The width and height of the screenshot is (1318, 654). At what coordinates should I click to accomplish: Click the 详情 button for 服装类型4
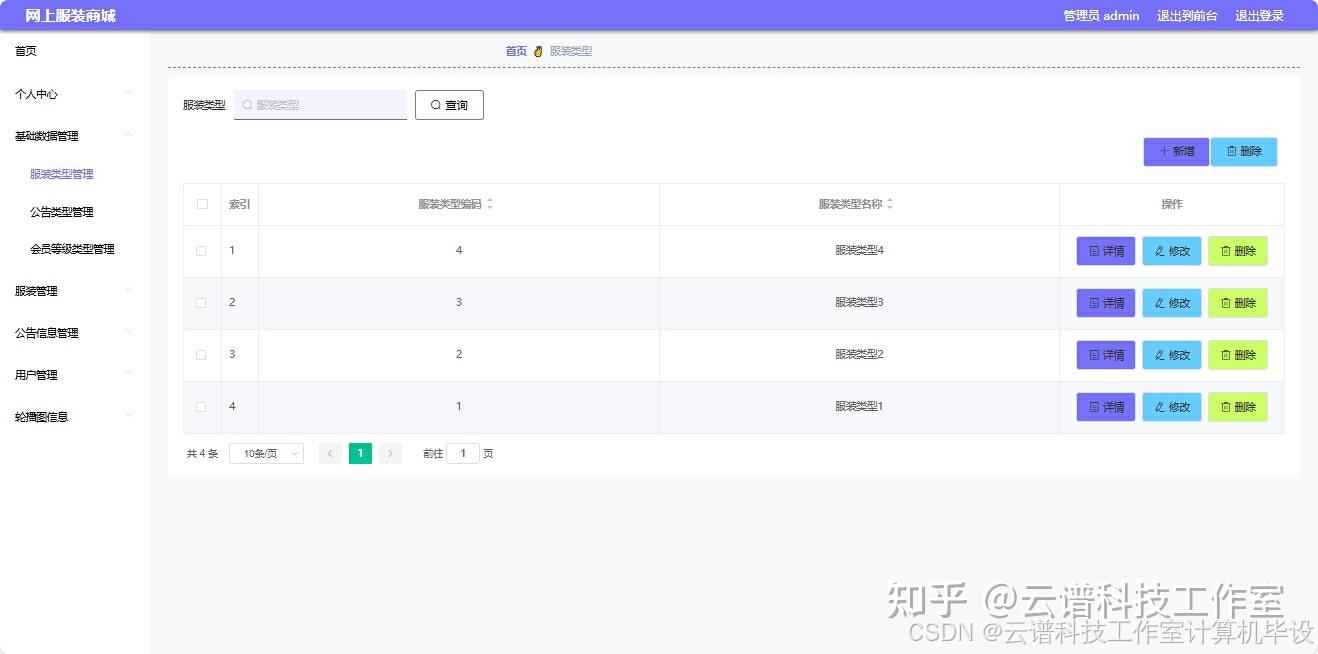tap(1105, 251)
